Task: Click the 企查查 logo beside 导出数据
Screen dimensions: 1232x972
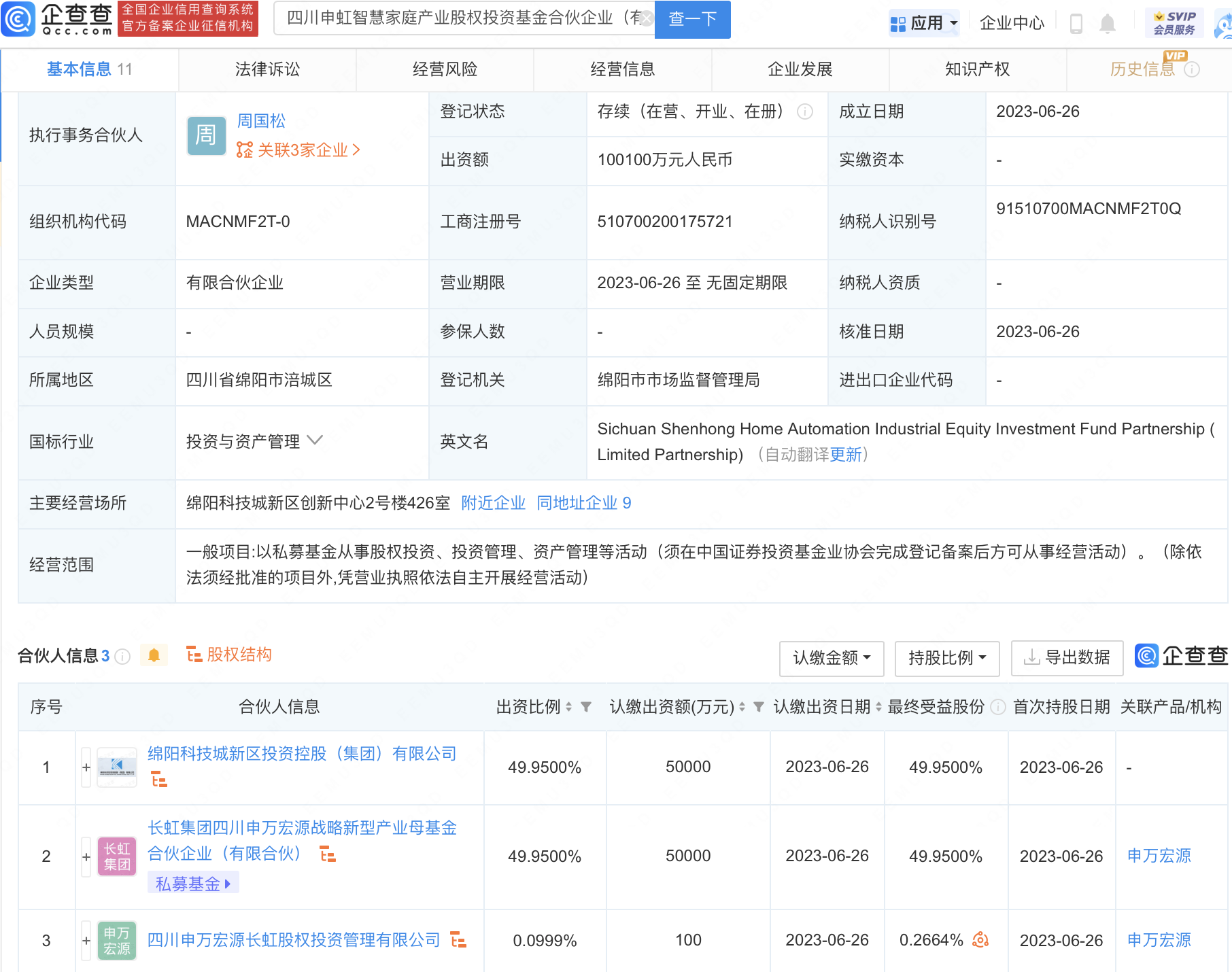Action: tap(1182, 656)
